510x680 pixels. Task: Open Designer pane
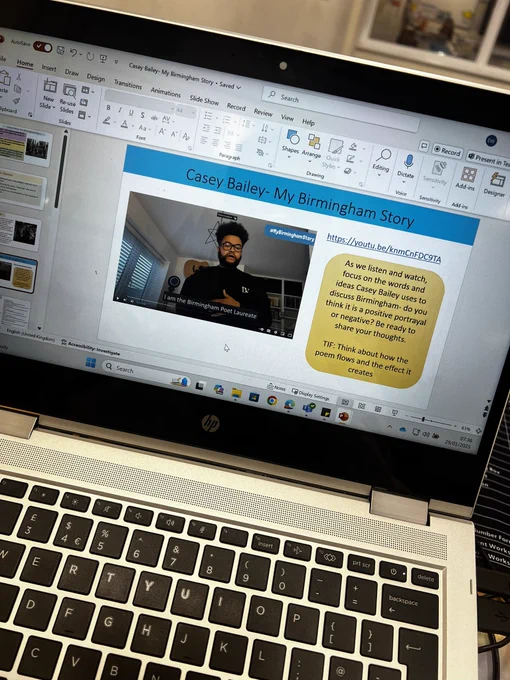click(x=496, y=184)
